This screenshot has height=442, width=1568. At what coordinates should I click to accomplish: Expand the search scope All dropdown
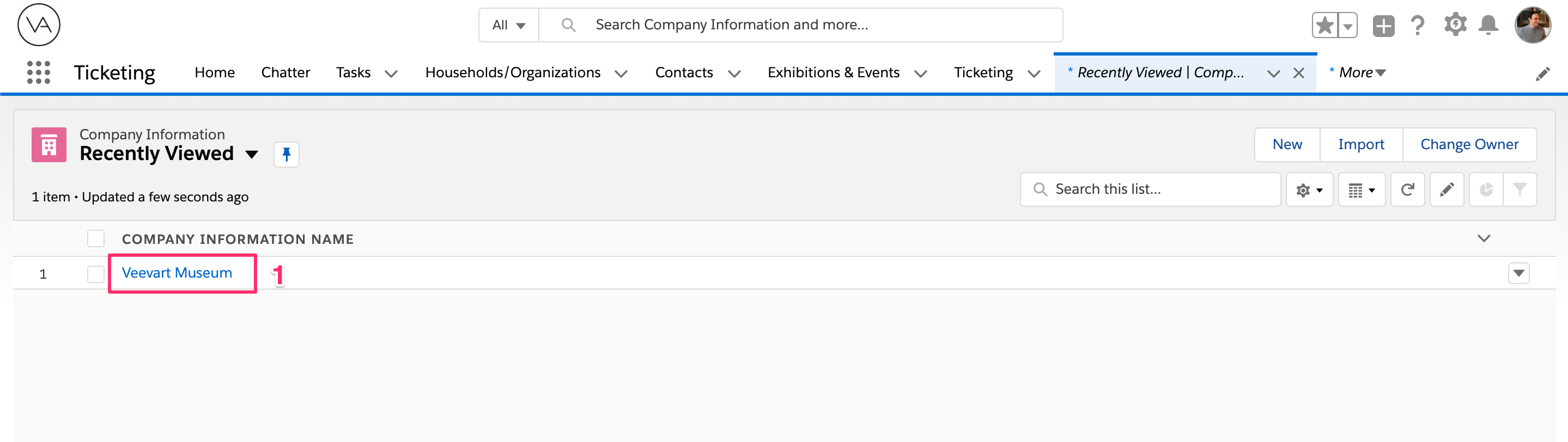click(508, 25)
